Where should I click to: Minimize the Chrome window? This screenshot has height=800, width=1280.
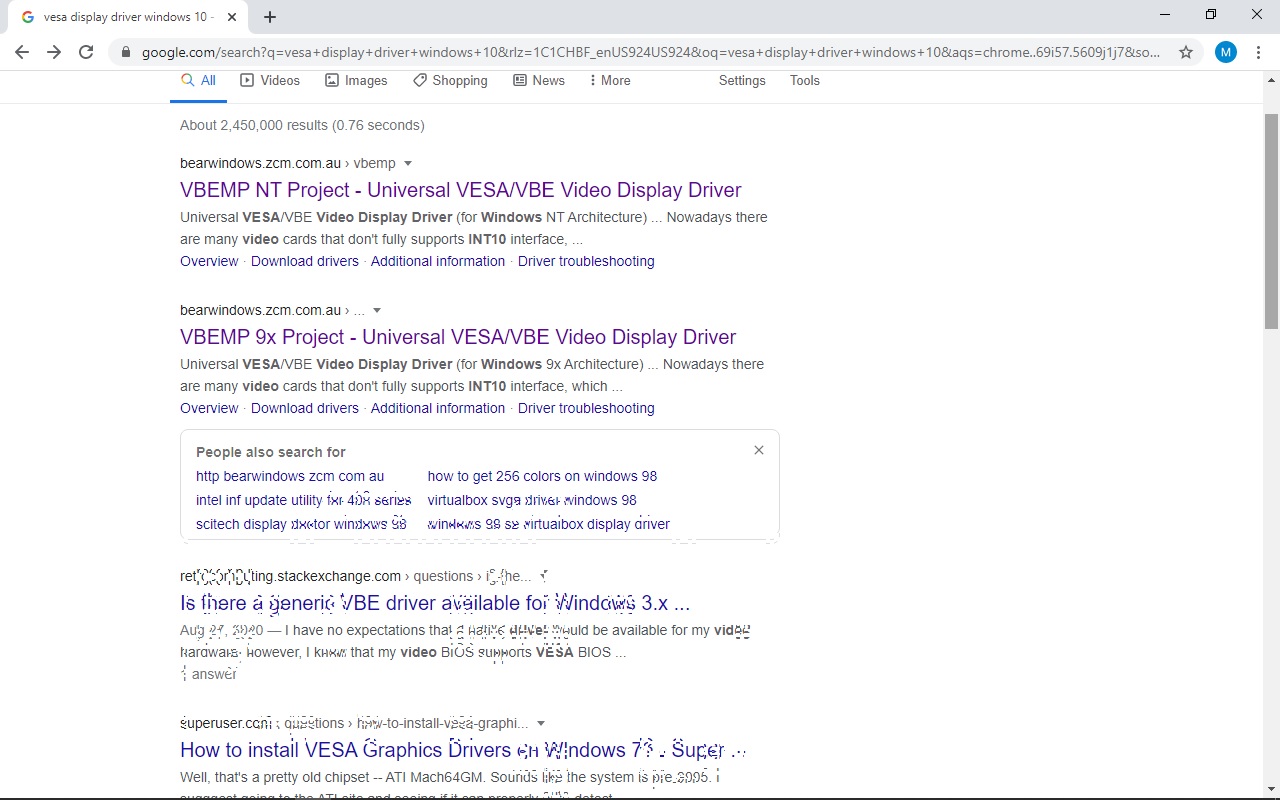(x=1165, y=14)
